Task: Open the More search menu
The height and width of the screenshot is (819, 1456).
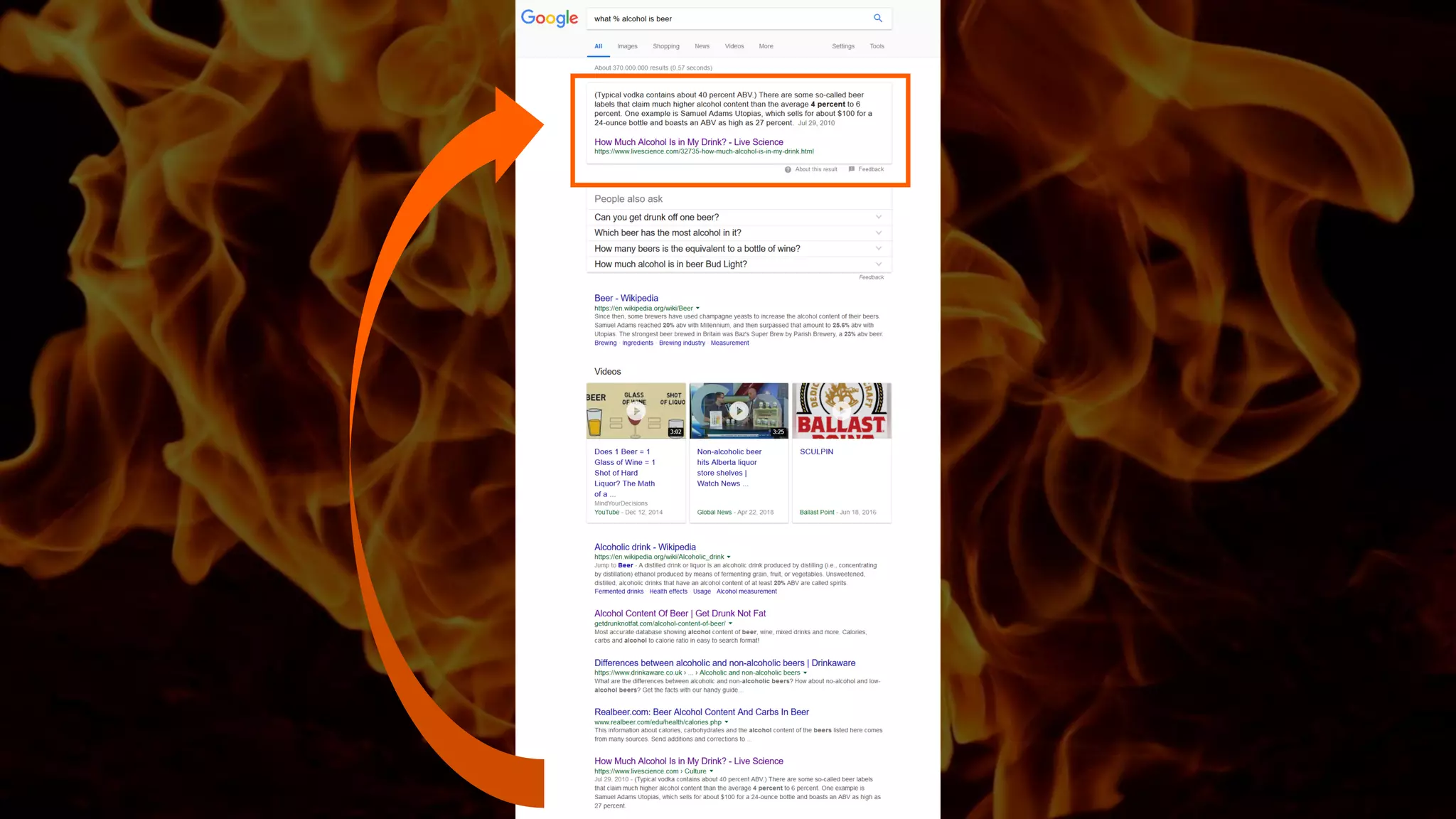Action: [x=766, y=46]
